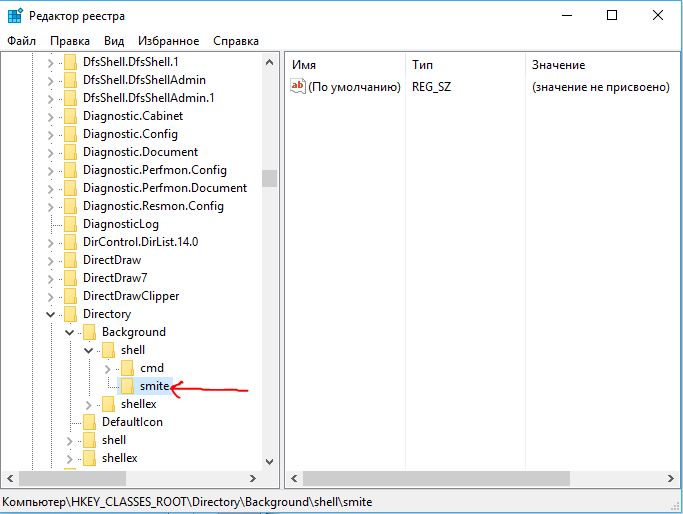The width and height of the screenshot is (683, 514).
Task: Click the status bar registry path
Action: pos(187,502)
